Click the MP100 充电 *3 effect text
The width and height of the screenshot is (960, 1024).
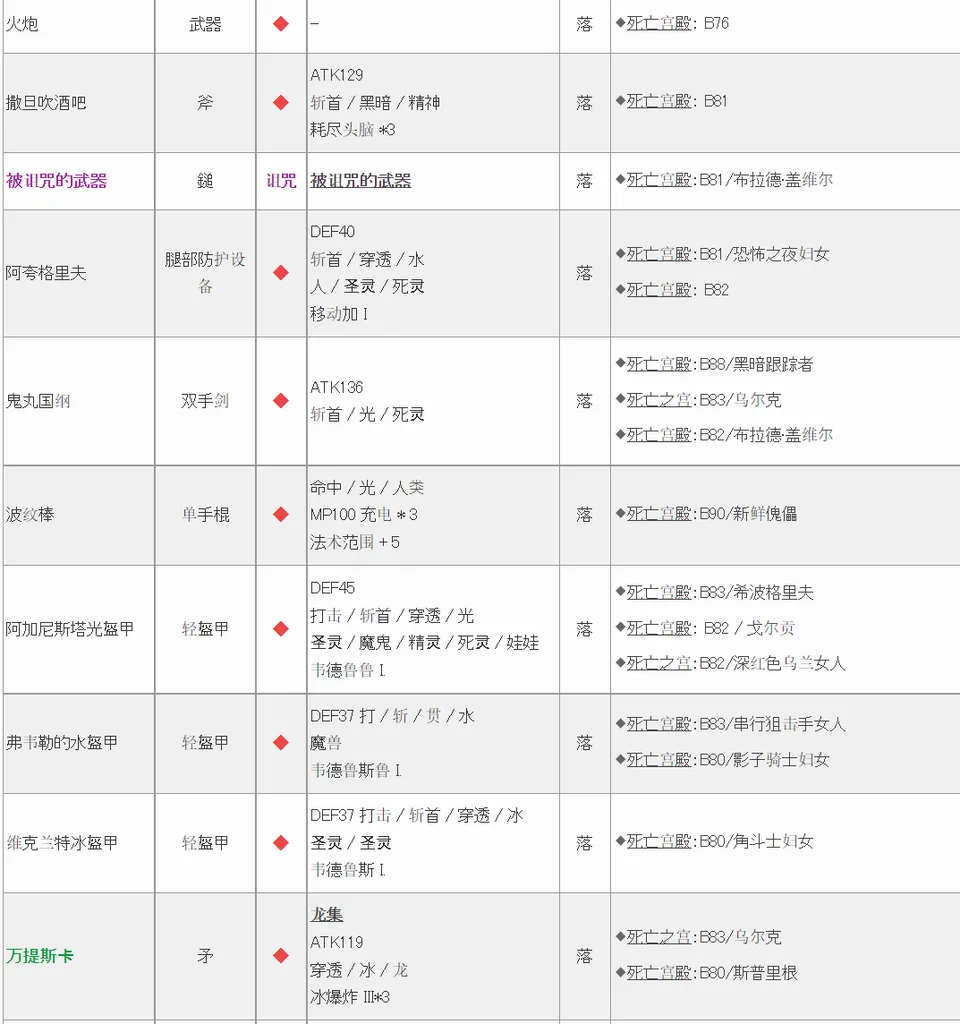pos(364,515)
